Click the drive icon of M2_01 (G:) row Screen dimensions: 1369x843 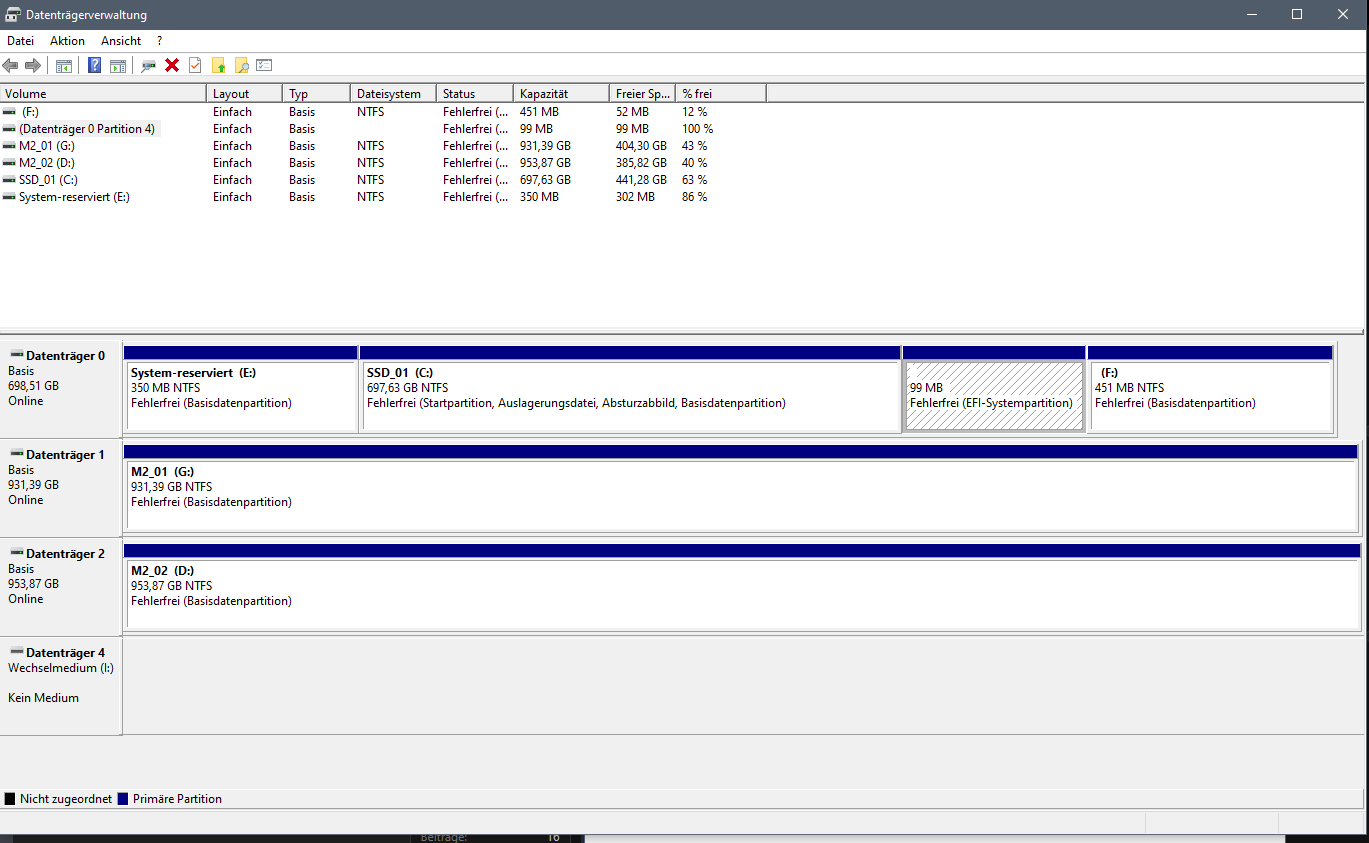[10, 146]
